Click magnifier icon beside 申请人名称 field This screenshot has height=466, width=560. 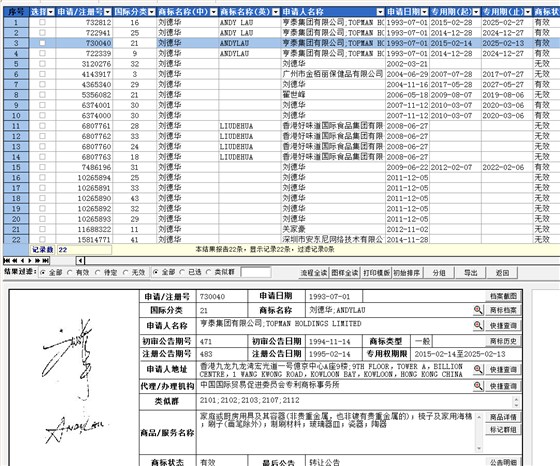tap(478, 325)
